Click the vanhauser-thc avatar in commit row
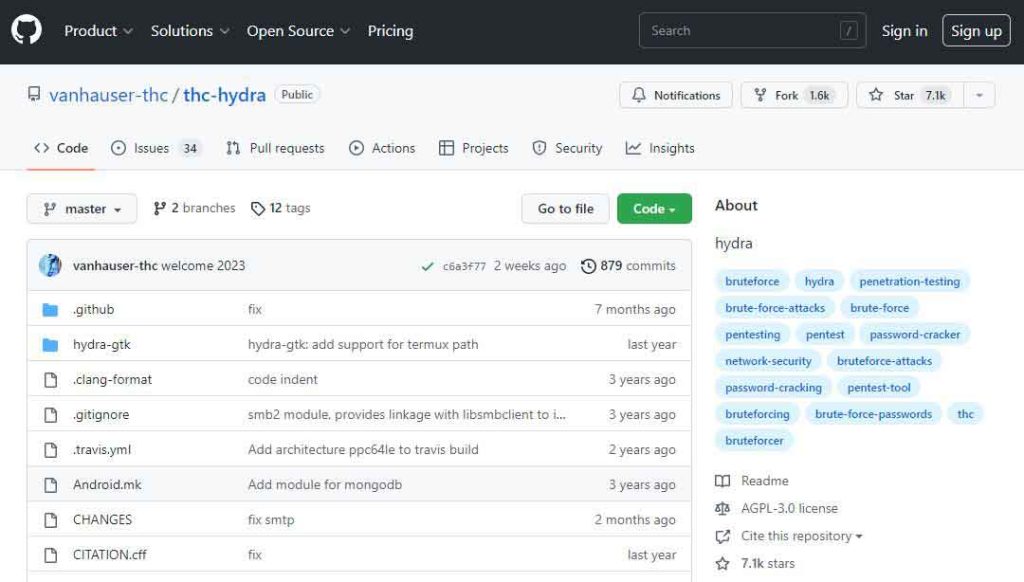The image size is (1024, 582). (50, 266)
